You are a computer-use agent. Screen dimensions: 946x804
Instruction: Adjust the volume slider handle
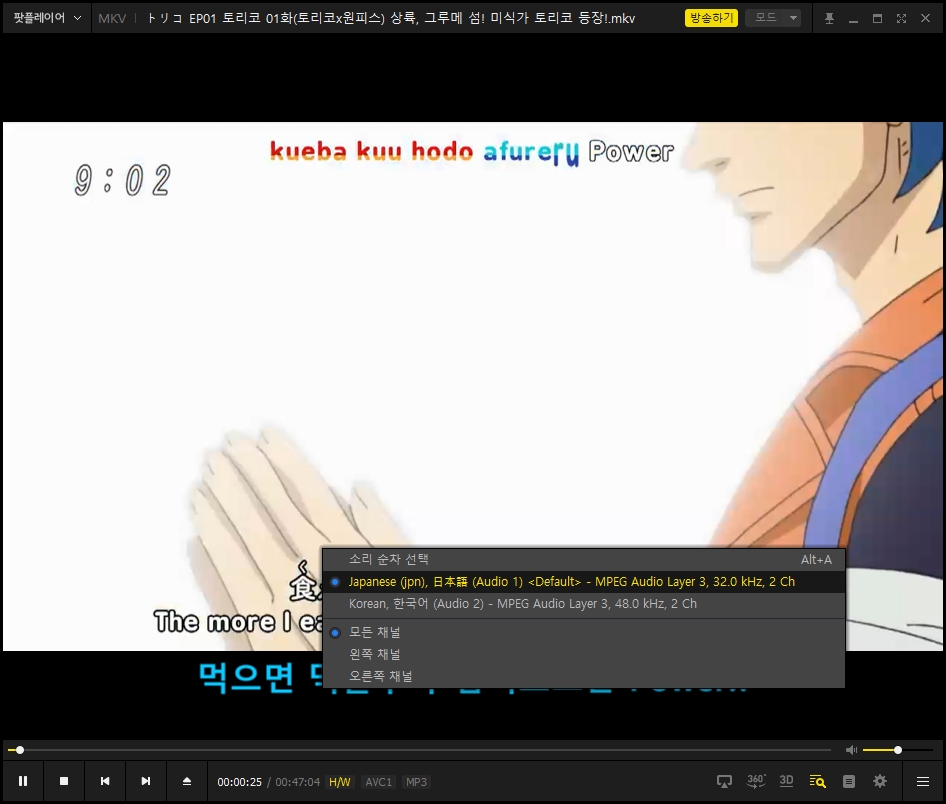(x=898, y=750)
